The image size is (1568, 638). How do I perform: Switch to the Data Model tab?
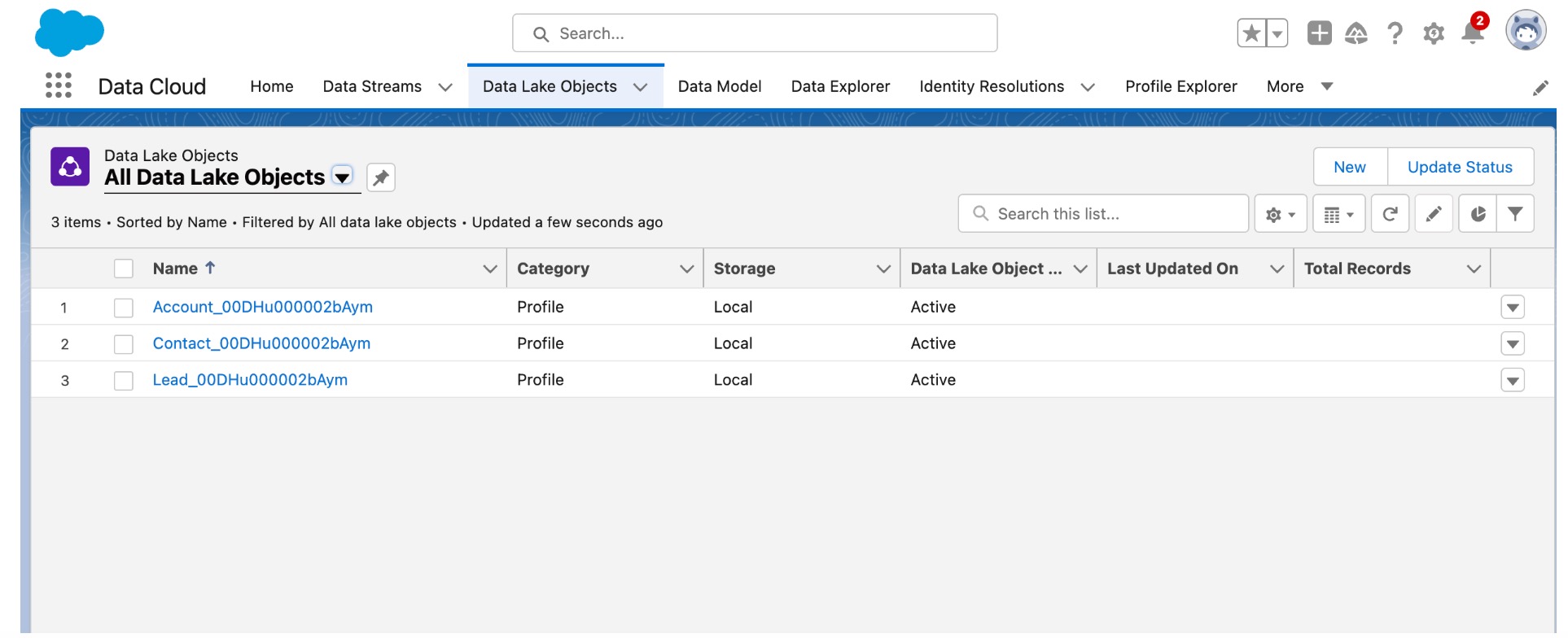(720, 86)
